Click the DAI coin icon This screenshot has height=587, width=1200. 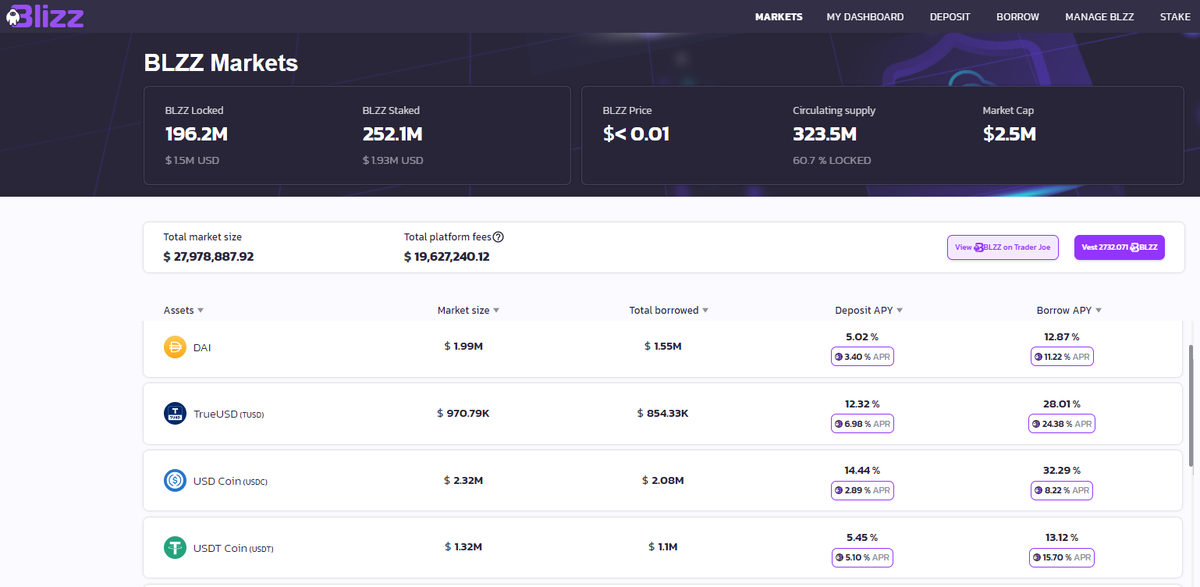pyautogui.click(x=175, y=347)
